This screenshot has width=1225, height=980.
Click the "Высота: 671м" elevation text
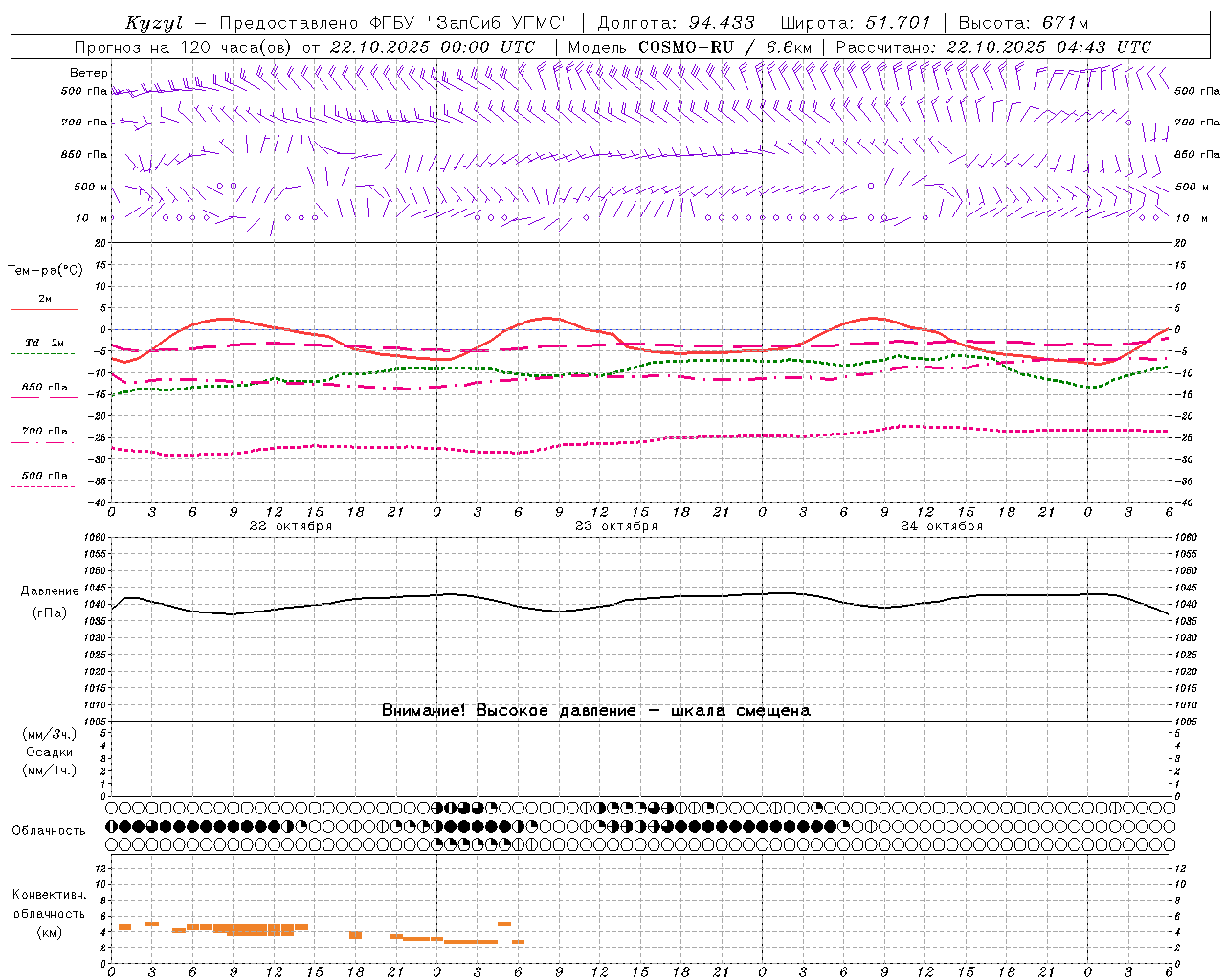1023,23
